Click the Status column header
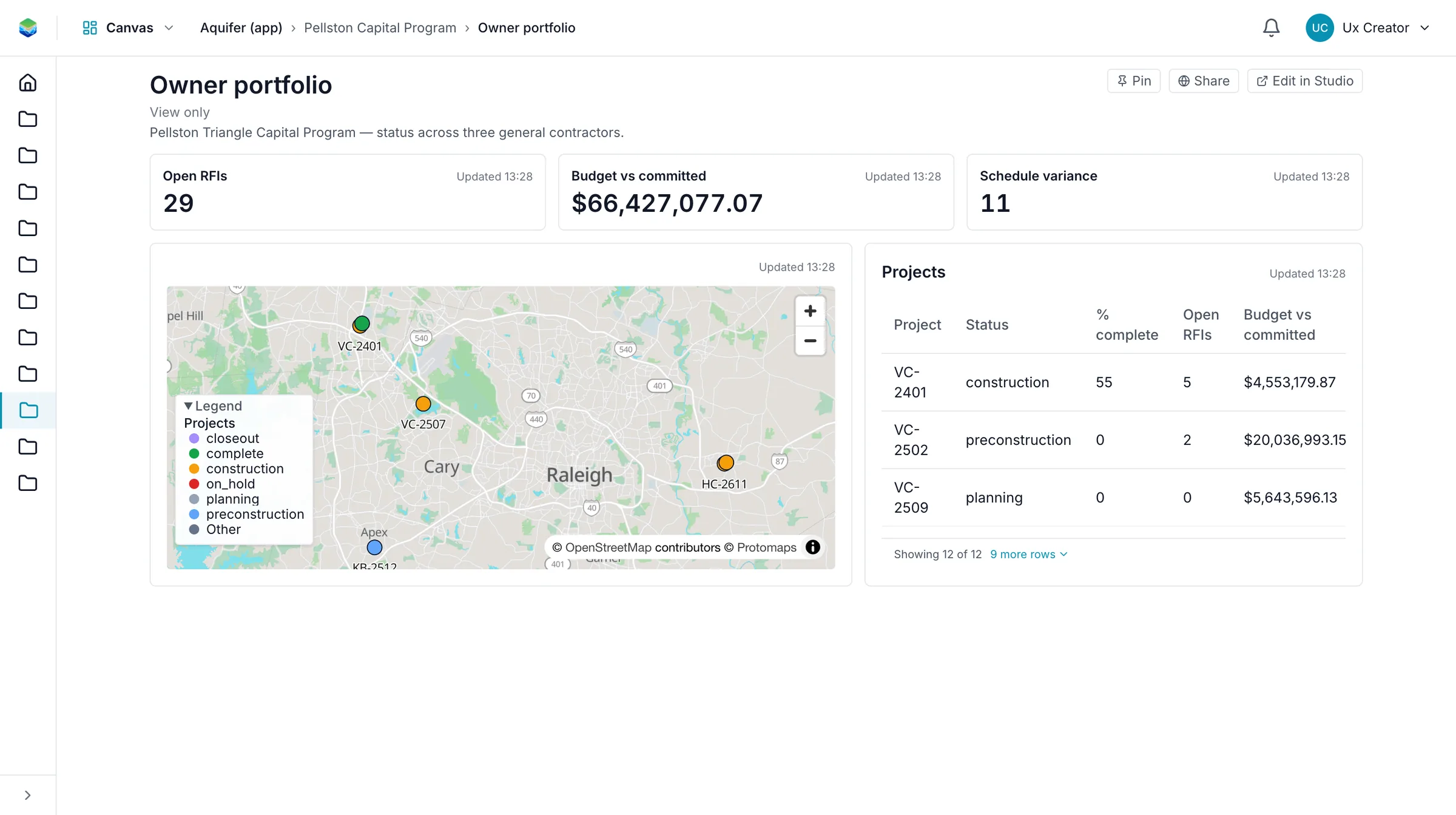This screenshot has height=815, width=1456. tap(986, 325)
